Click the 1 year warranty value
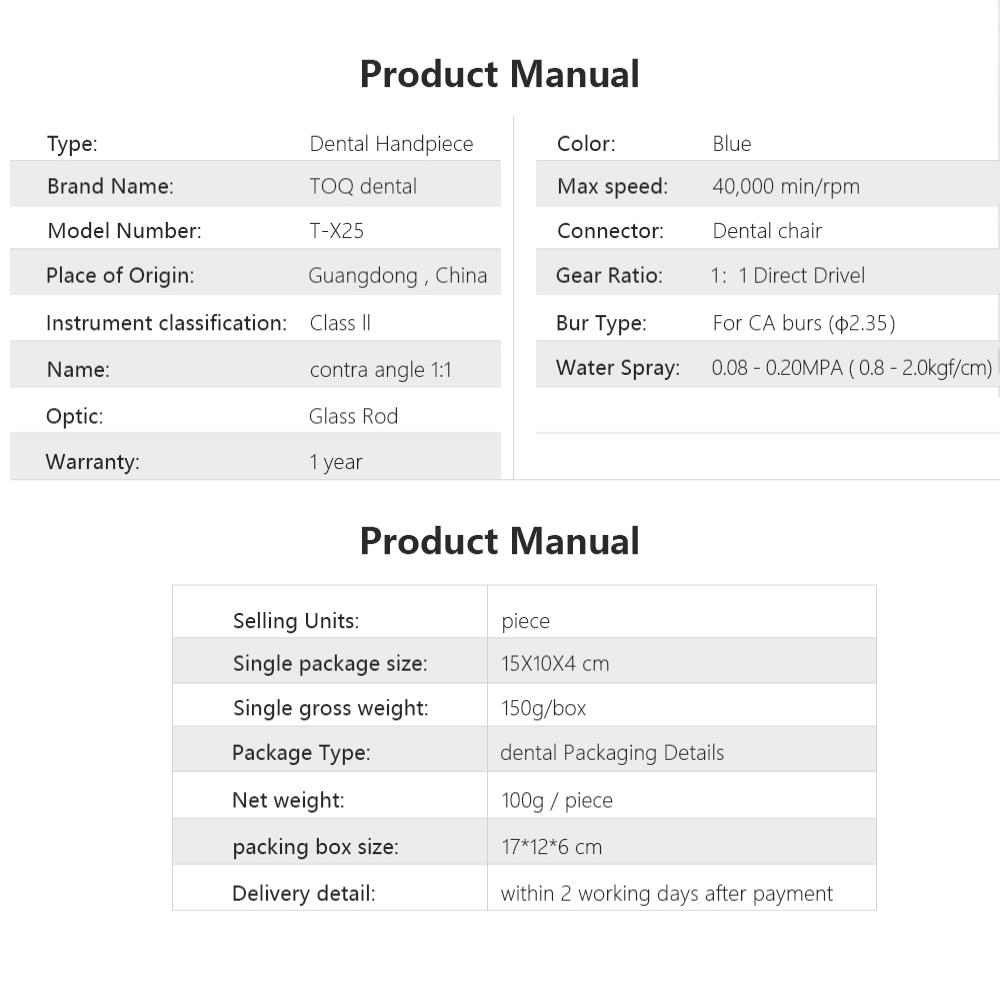Screen dimensions: 1000x1000 [336, 462]
